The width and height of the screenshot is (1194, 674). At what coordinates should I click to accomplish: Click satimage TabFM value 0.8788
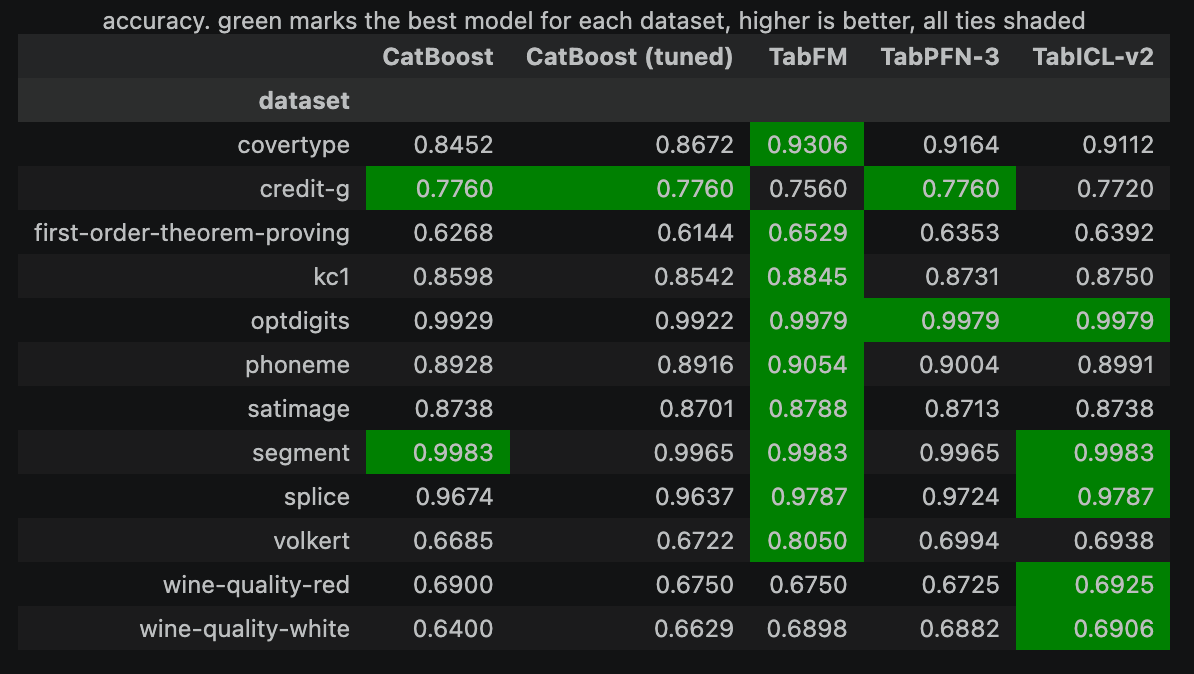pos(808,409)
